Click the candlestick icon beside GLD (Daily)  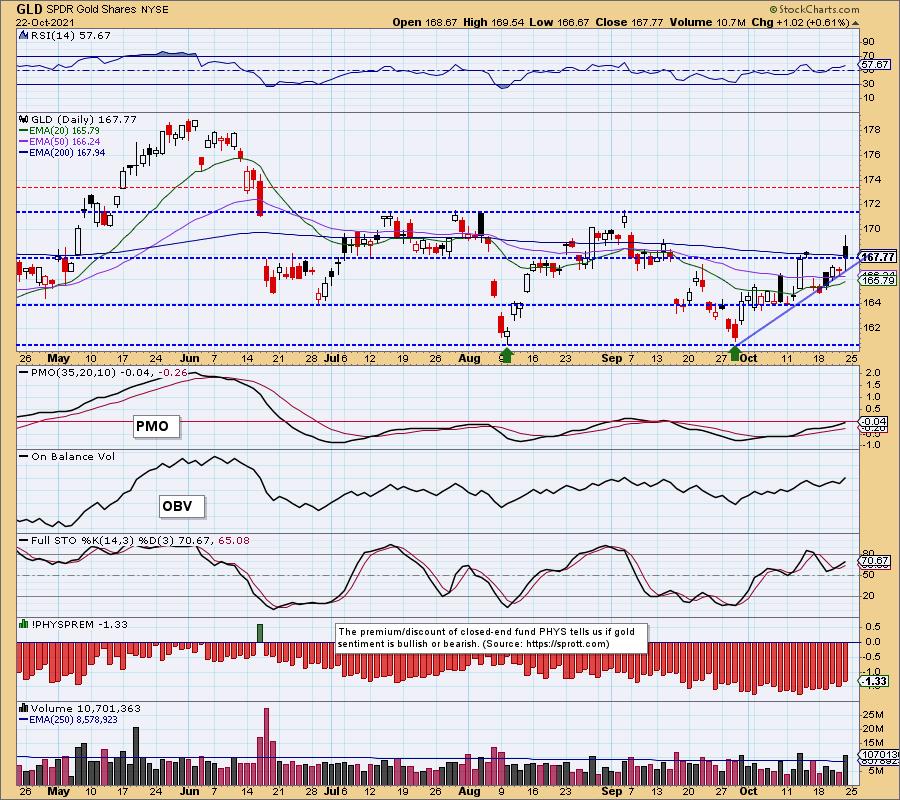pos(24,119)
